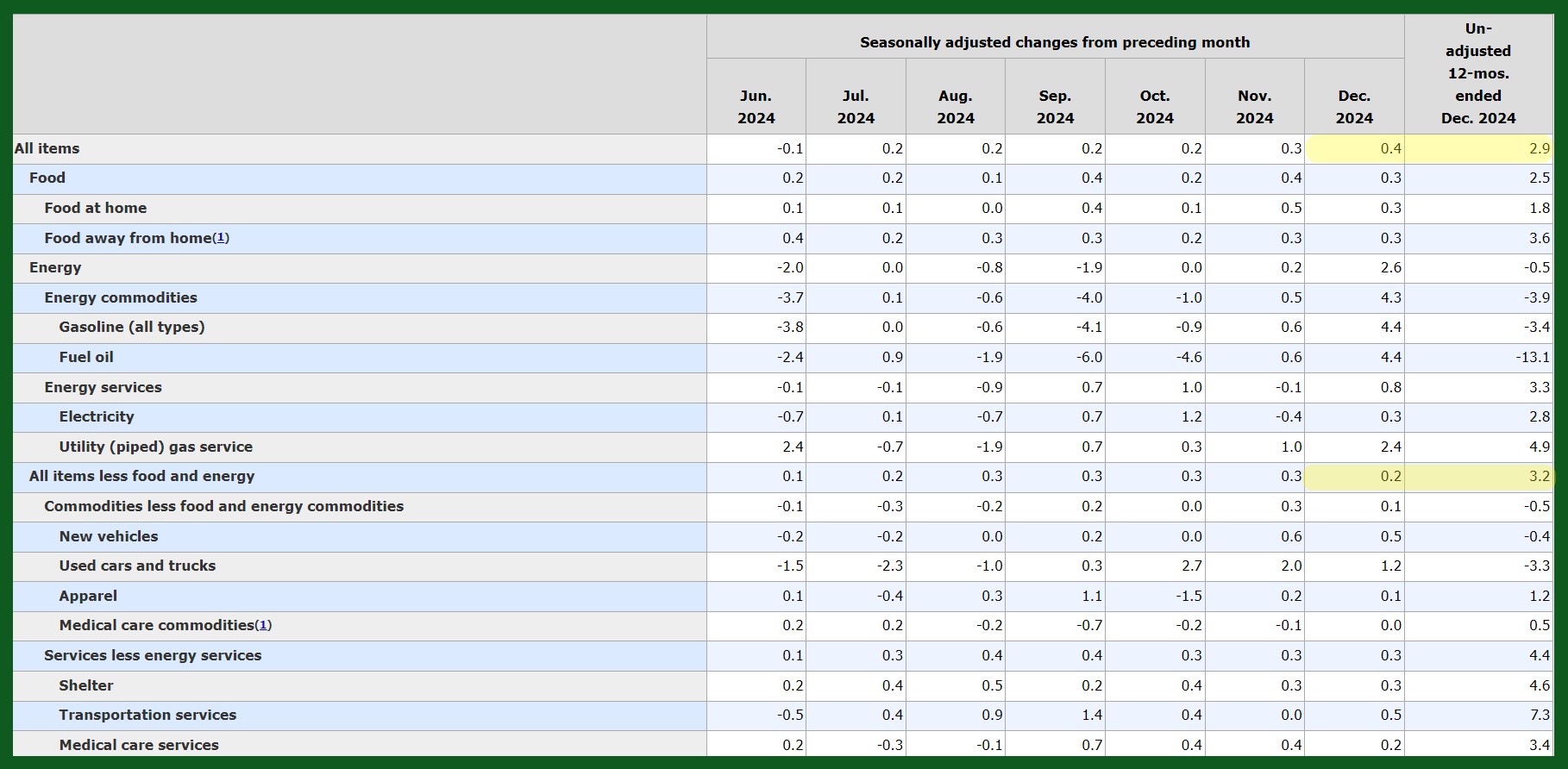Click Services less energy services 12-month value 4.4
The width and height of the screenshot is (1568, 769).
pos(1540,655)
